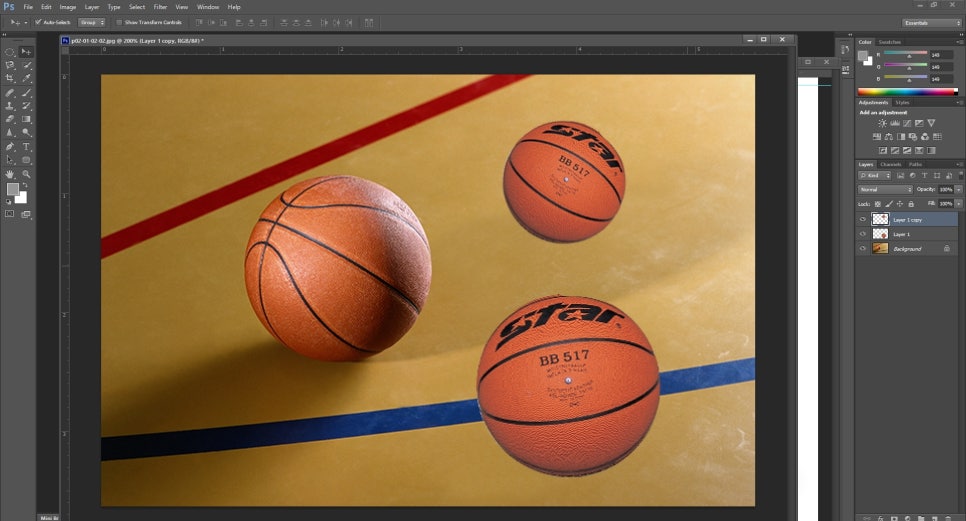Viewport: 966px width, 521px height.
Task: Select the Sharpen/Blur tool
Action: tap(10, 132)
